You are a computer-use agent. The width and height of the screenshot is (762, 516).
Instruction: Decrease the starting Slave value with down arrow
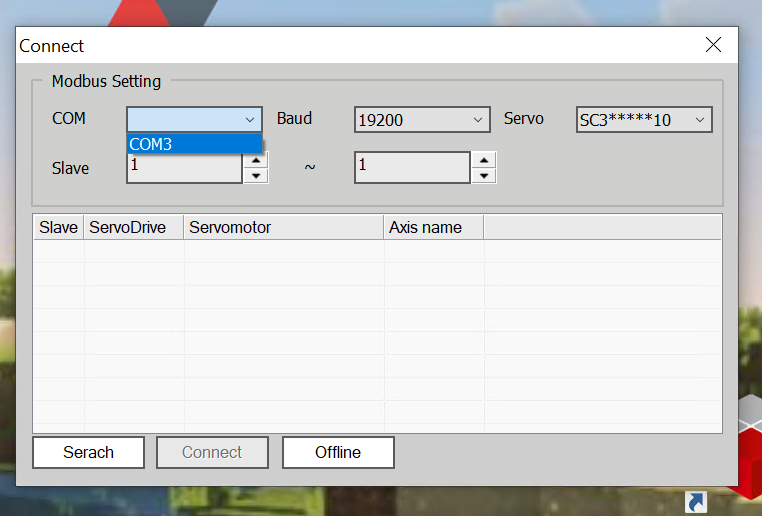point(256,176)
